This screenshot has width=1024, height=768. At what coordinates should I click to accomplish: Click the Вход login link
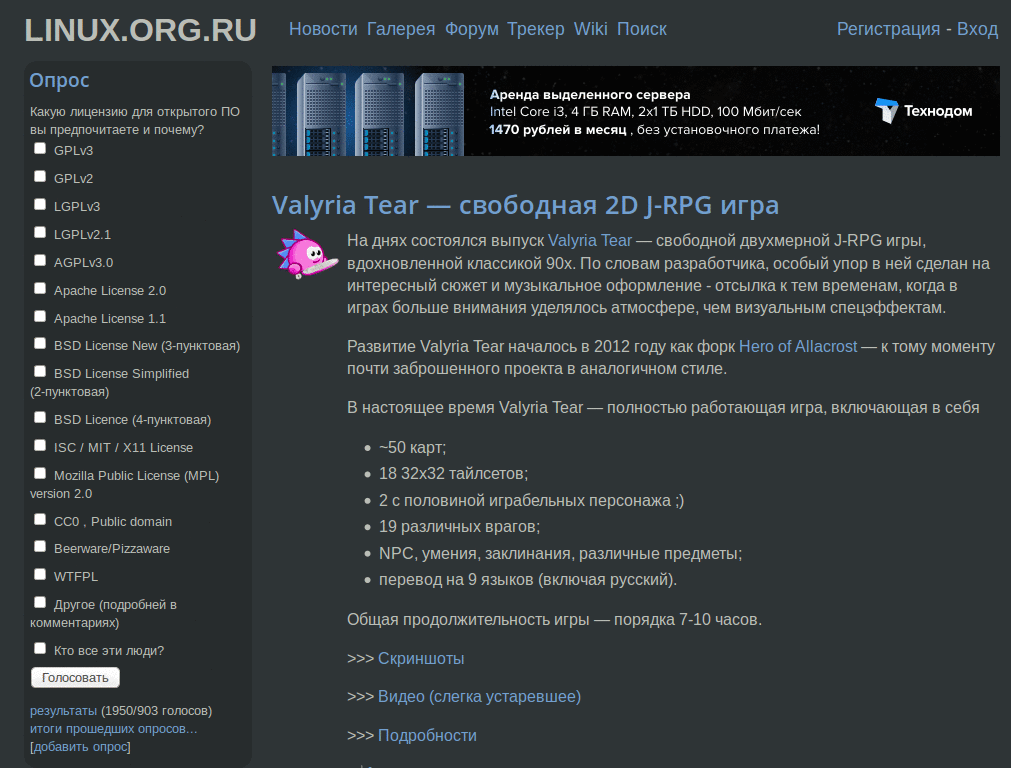977,29
